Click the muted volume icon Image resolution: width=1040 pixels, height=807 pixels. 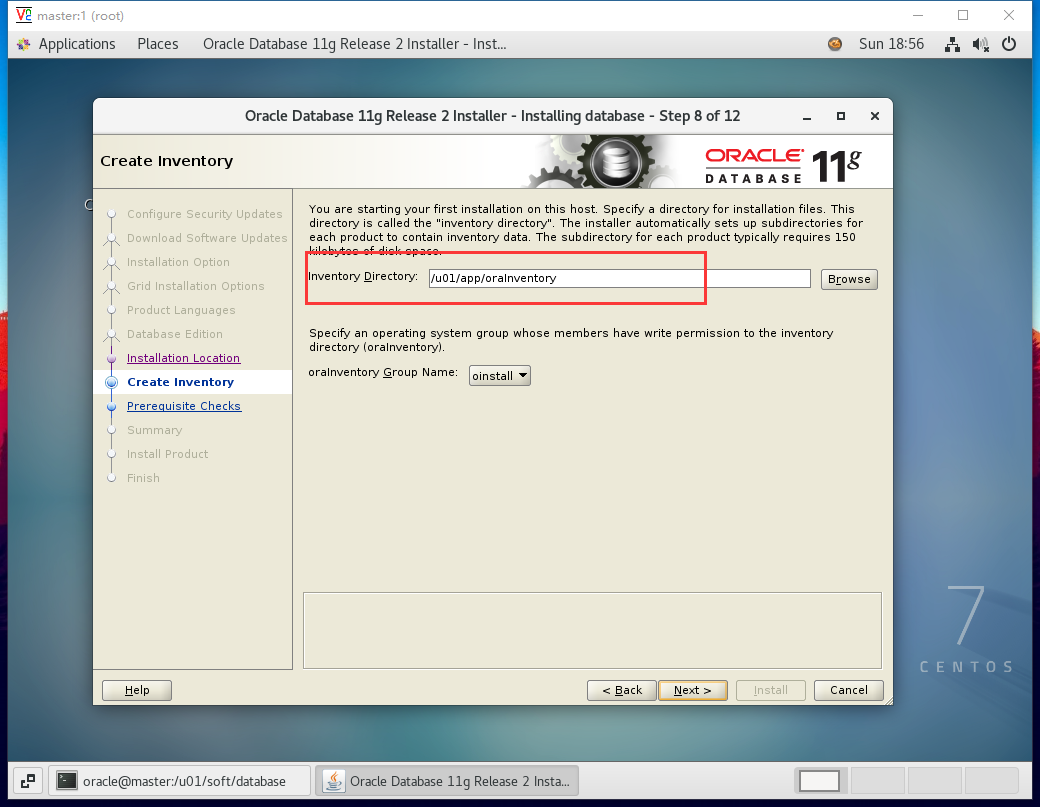click(x=980, y=44)
